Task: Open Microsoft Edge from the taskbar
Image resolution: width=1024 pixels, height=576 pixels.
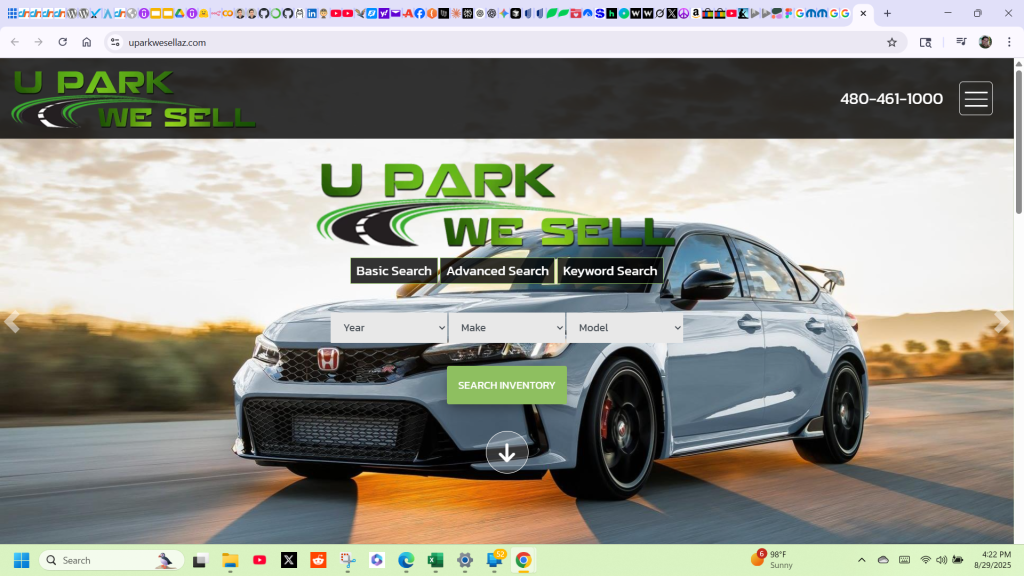Action: click(406, 560)
